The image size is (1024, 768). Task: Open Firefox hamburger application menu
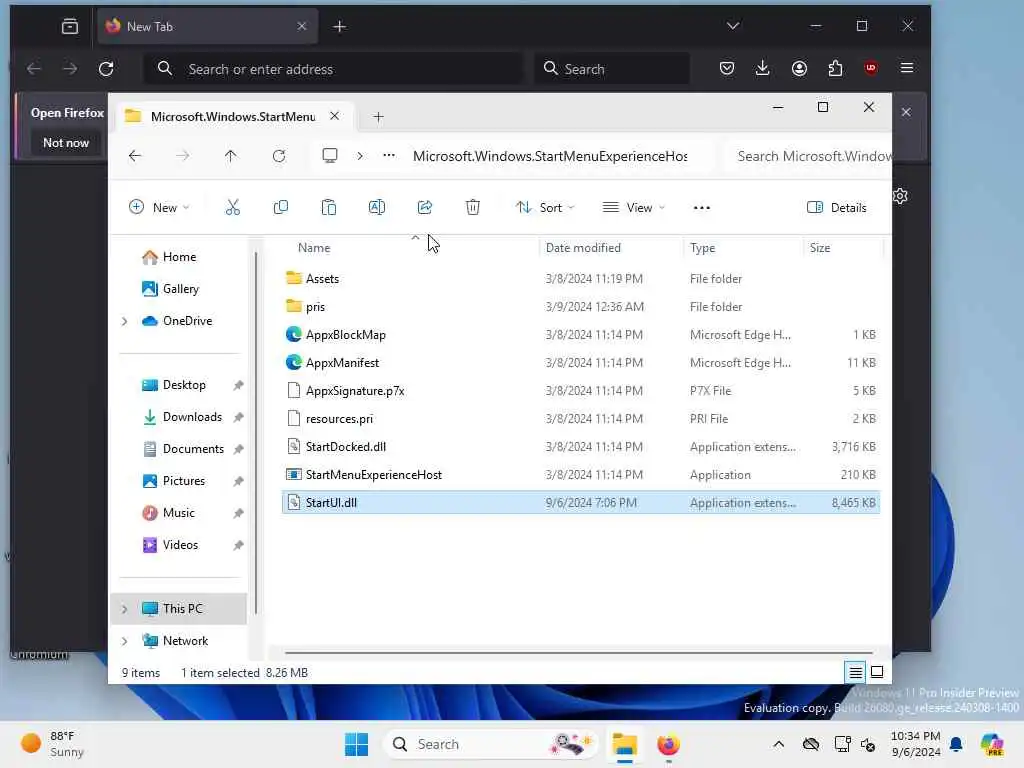point(906,68)
